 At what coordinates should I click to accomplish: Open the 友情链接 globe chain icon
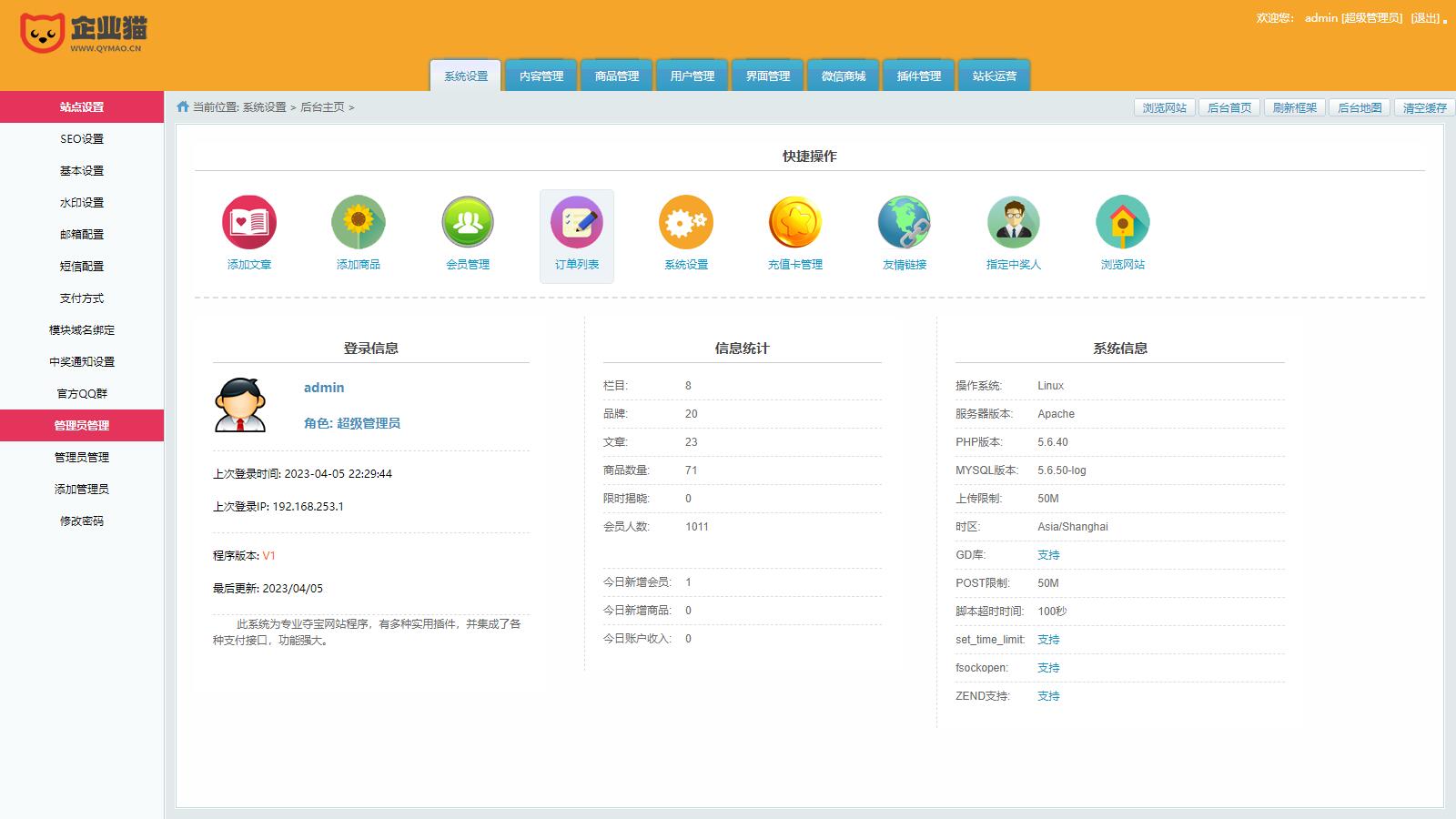tap(904, 222)
